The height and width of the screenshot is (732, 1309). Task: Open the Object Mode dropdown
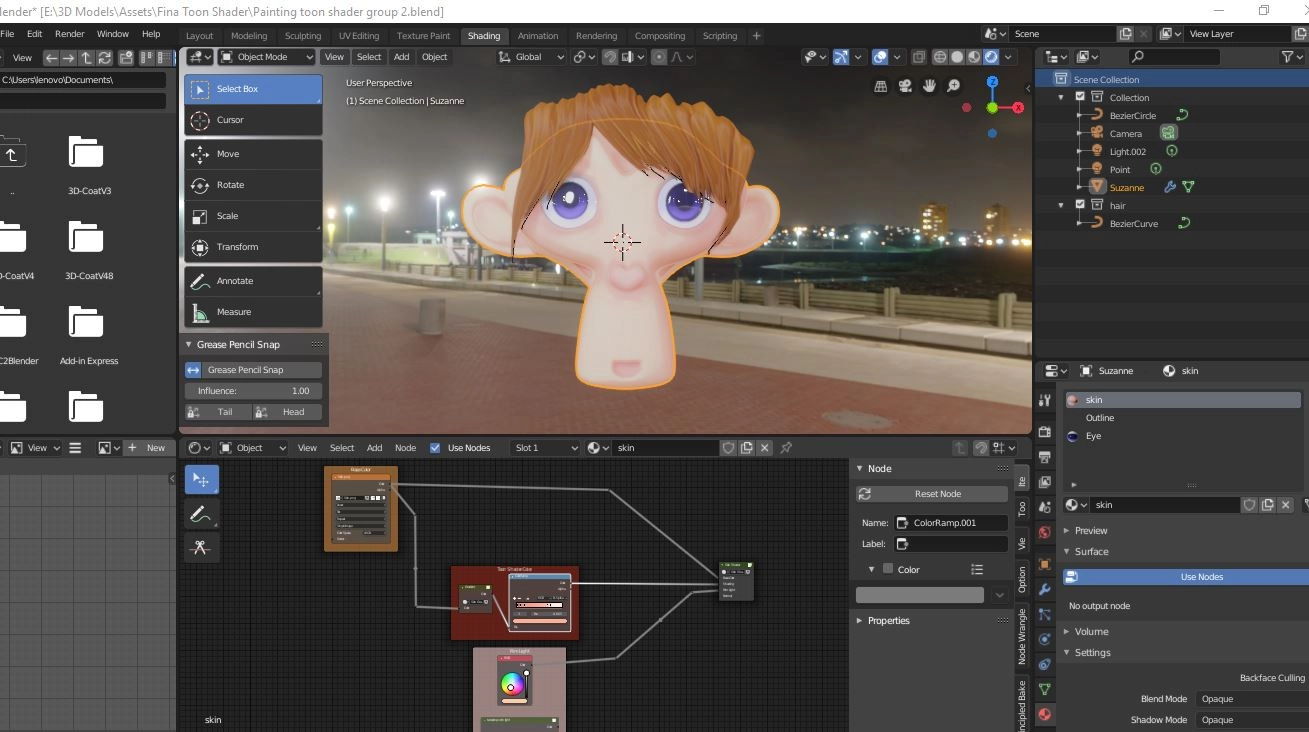point(266,57)
